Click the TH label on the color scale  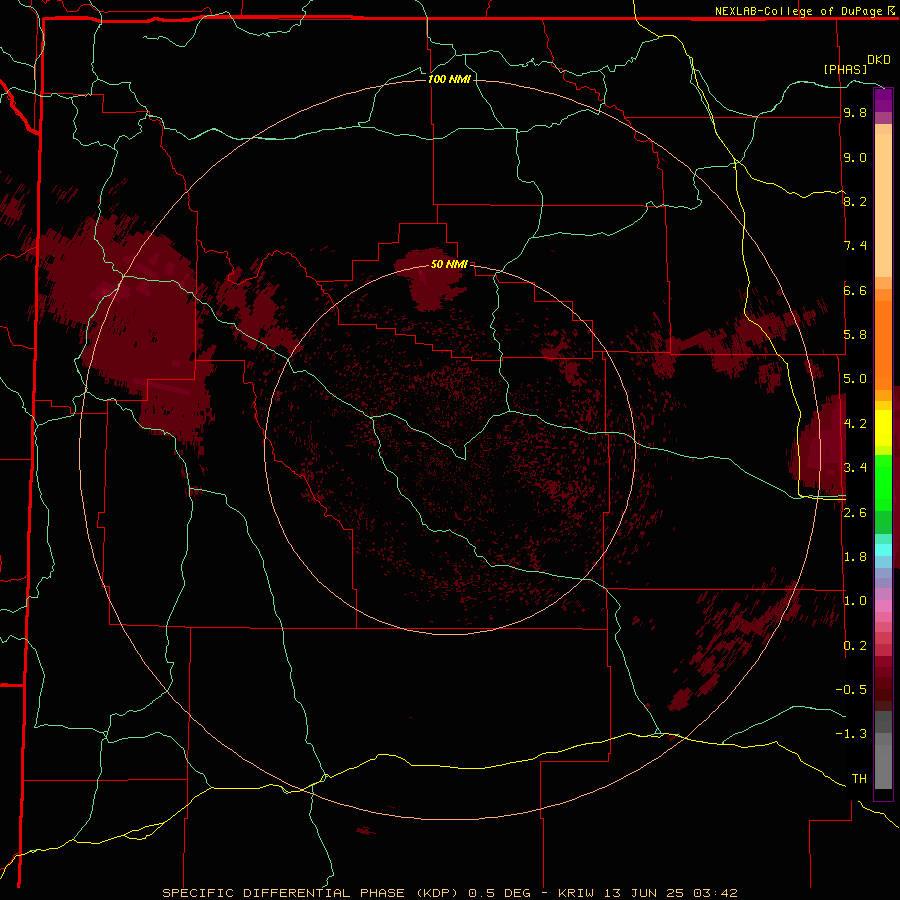pyautogui.click(x=859, y=779)
